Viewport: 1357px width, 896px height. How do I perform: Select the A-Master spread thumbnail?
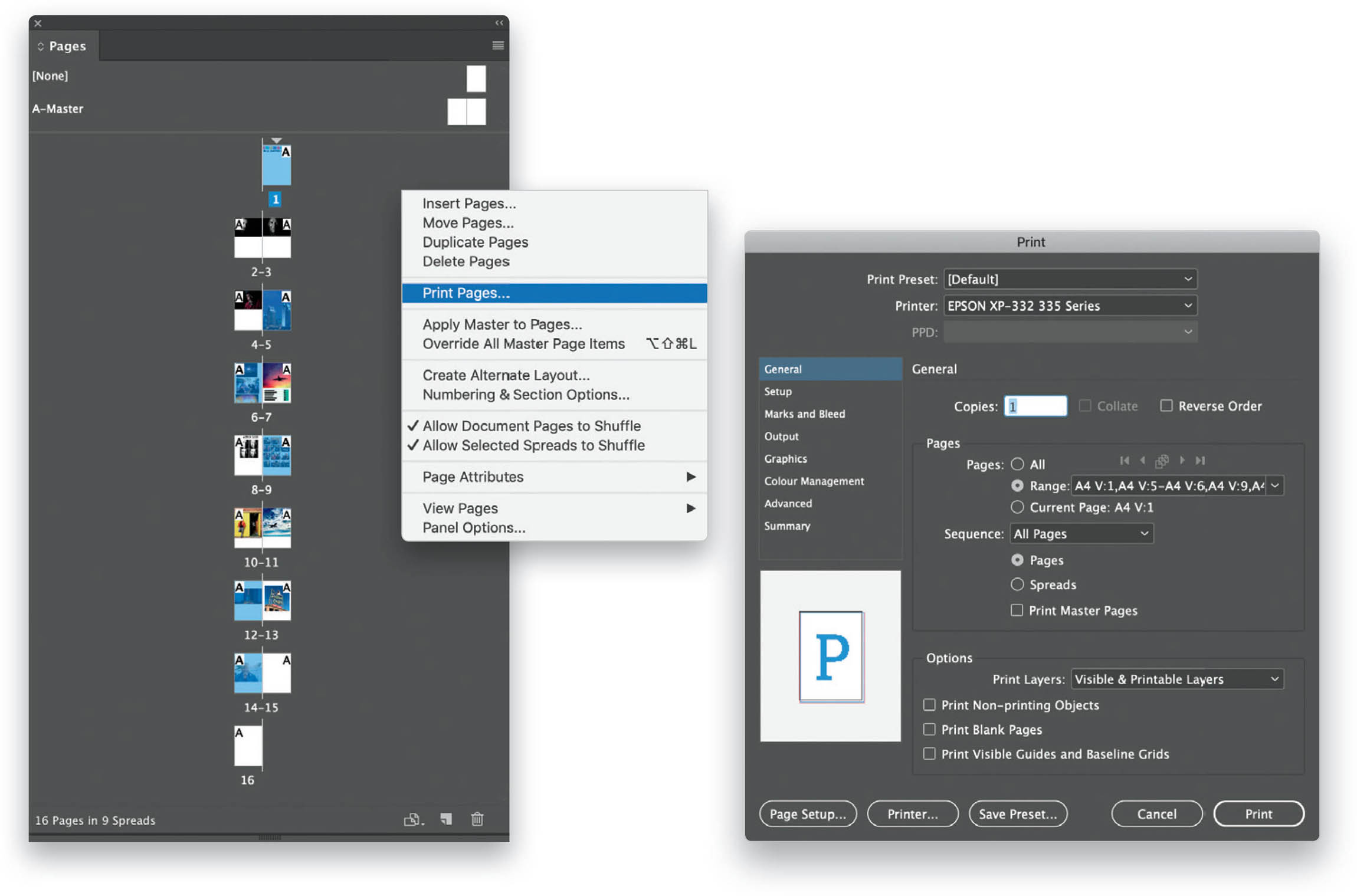pyautogui.click(x=466, y=111)
